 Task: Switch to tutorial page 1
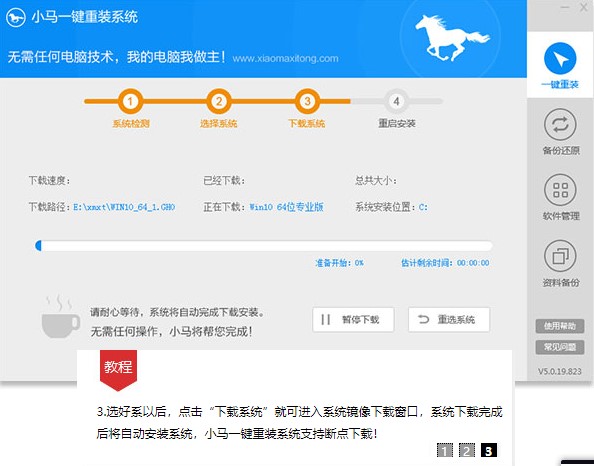click(x=444, y=450)
